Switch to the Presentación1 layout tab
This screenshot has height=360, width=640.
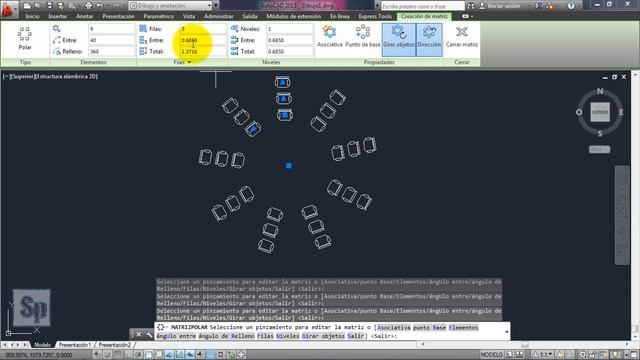74,345
